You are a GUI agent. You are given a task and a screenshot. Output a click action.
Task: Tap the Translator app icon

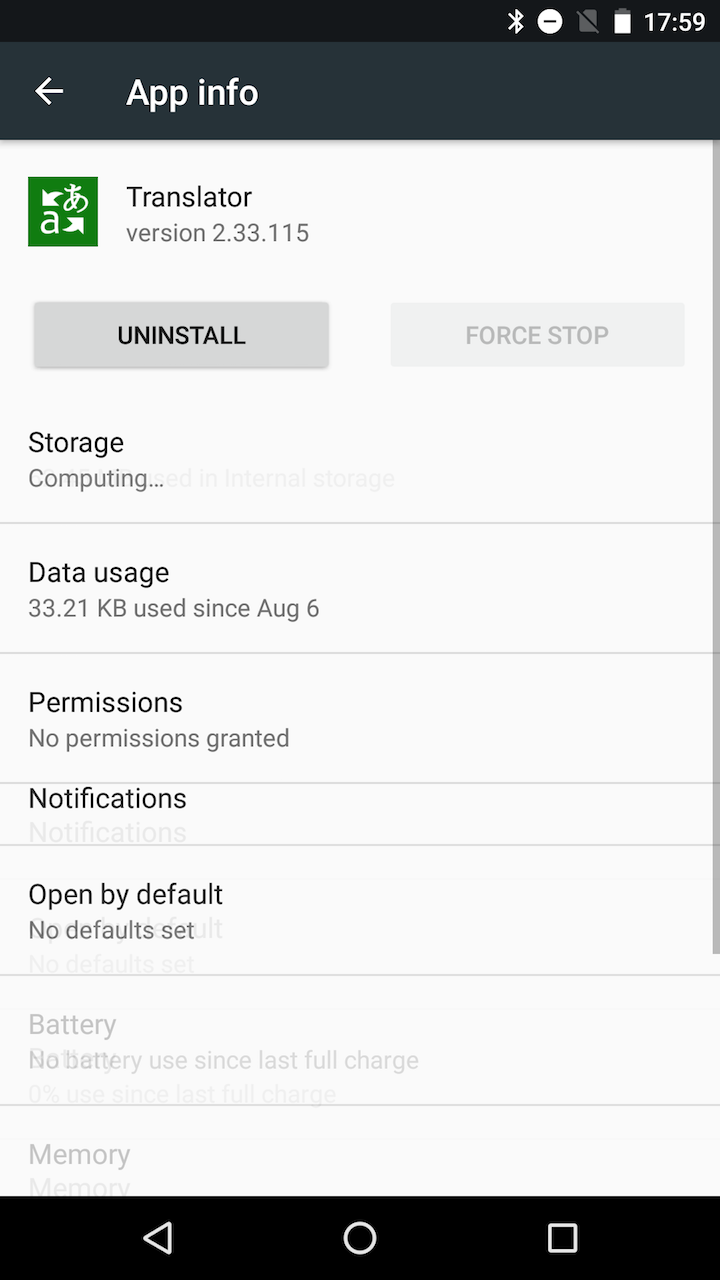[62, 211]
